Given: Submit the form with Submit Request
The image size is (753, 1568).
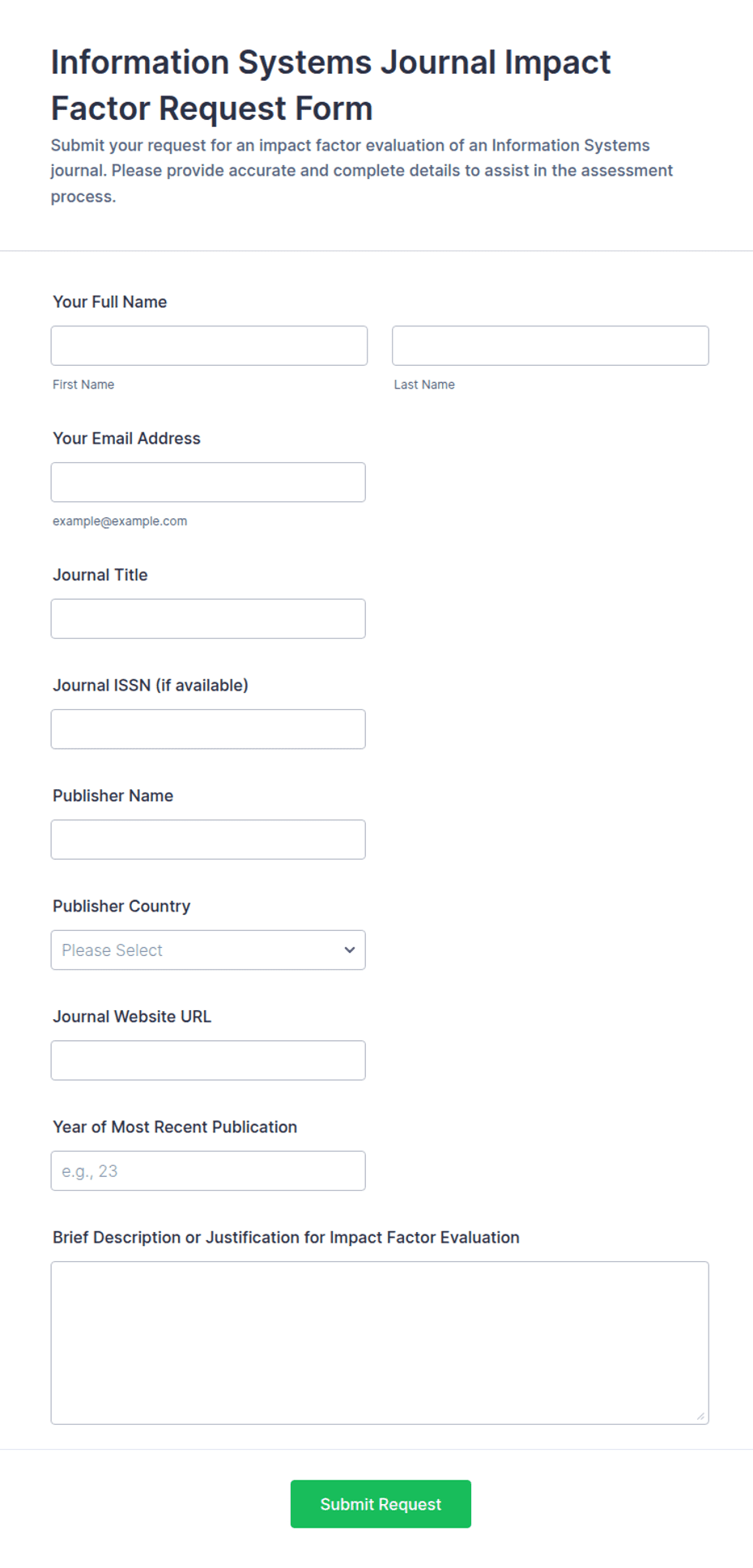Looking at the screenshot, I should pyautogui.click(x=381, y=1504).
